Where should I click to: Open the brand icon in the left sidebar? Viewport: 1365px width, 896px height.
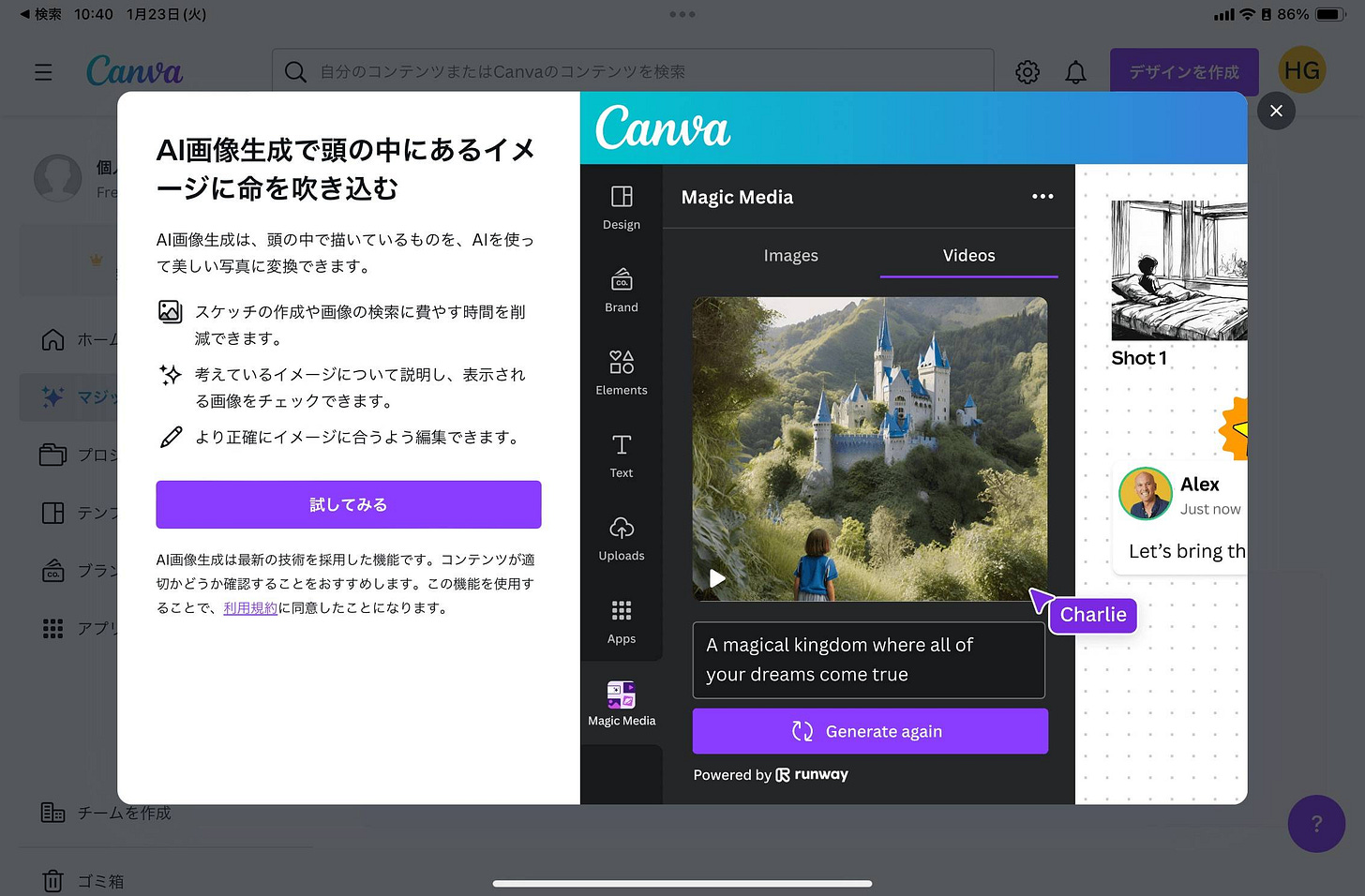53,570
